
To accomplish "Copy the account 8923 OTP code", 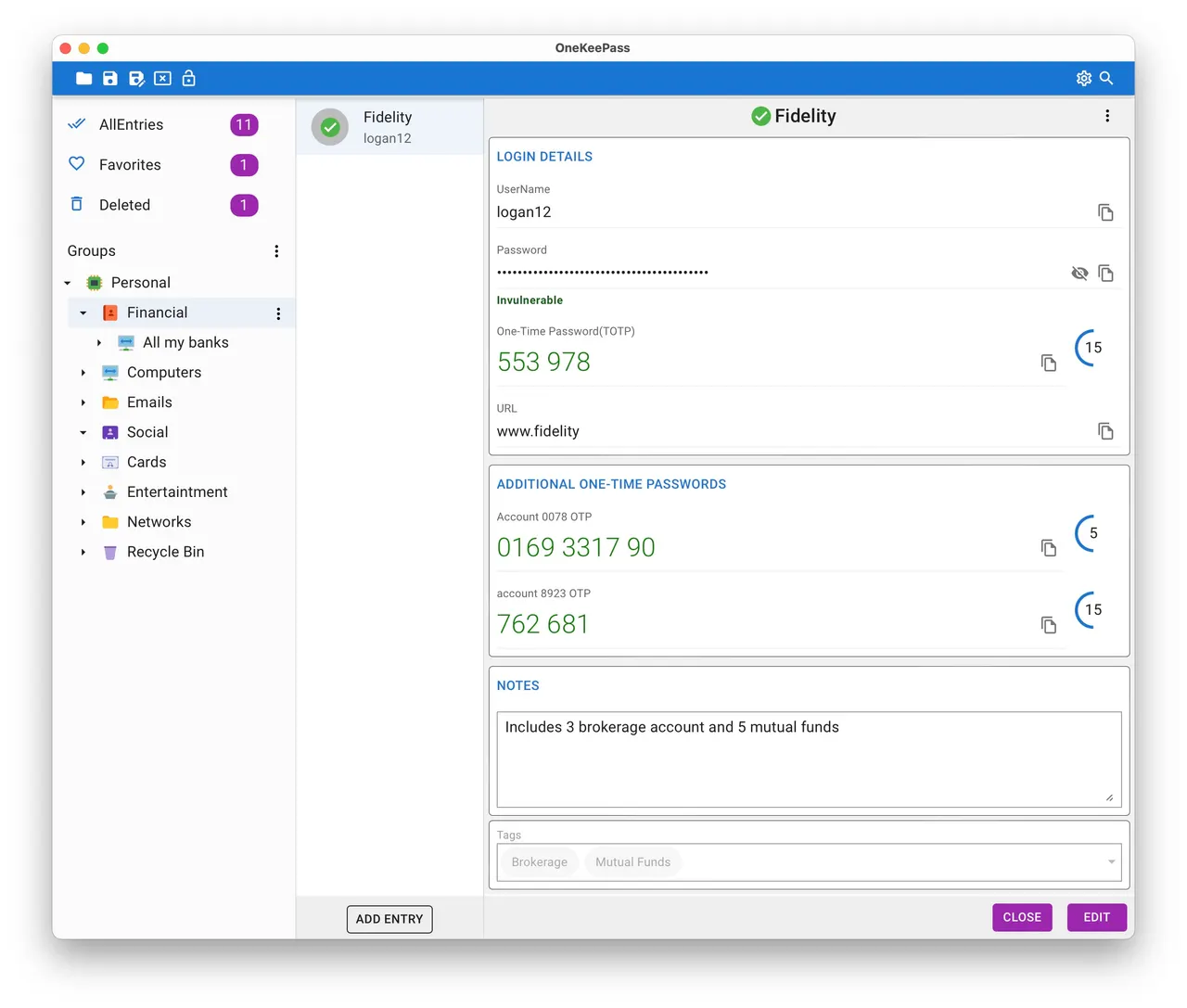I will tap(1048, 625).
